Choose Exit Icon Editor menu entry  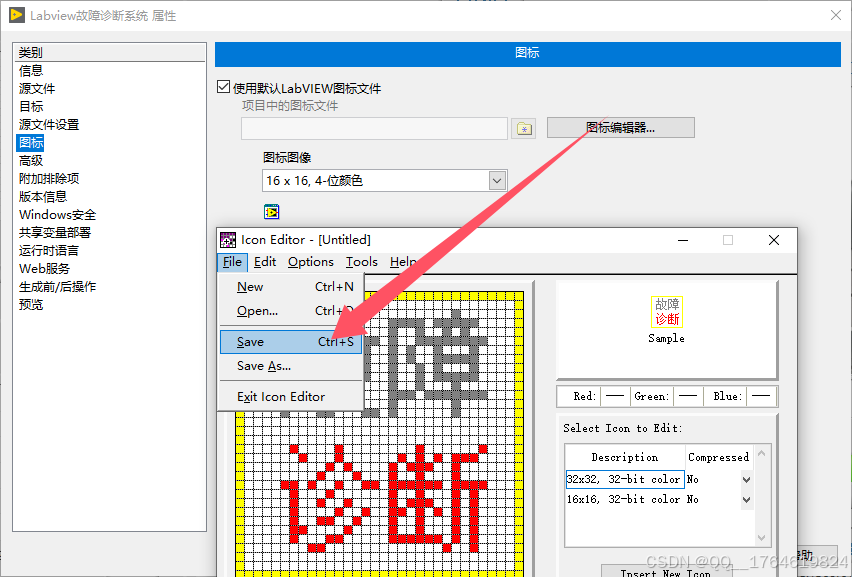[x=291, y=397]
